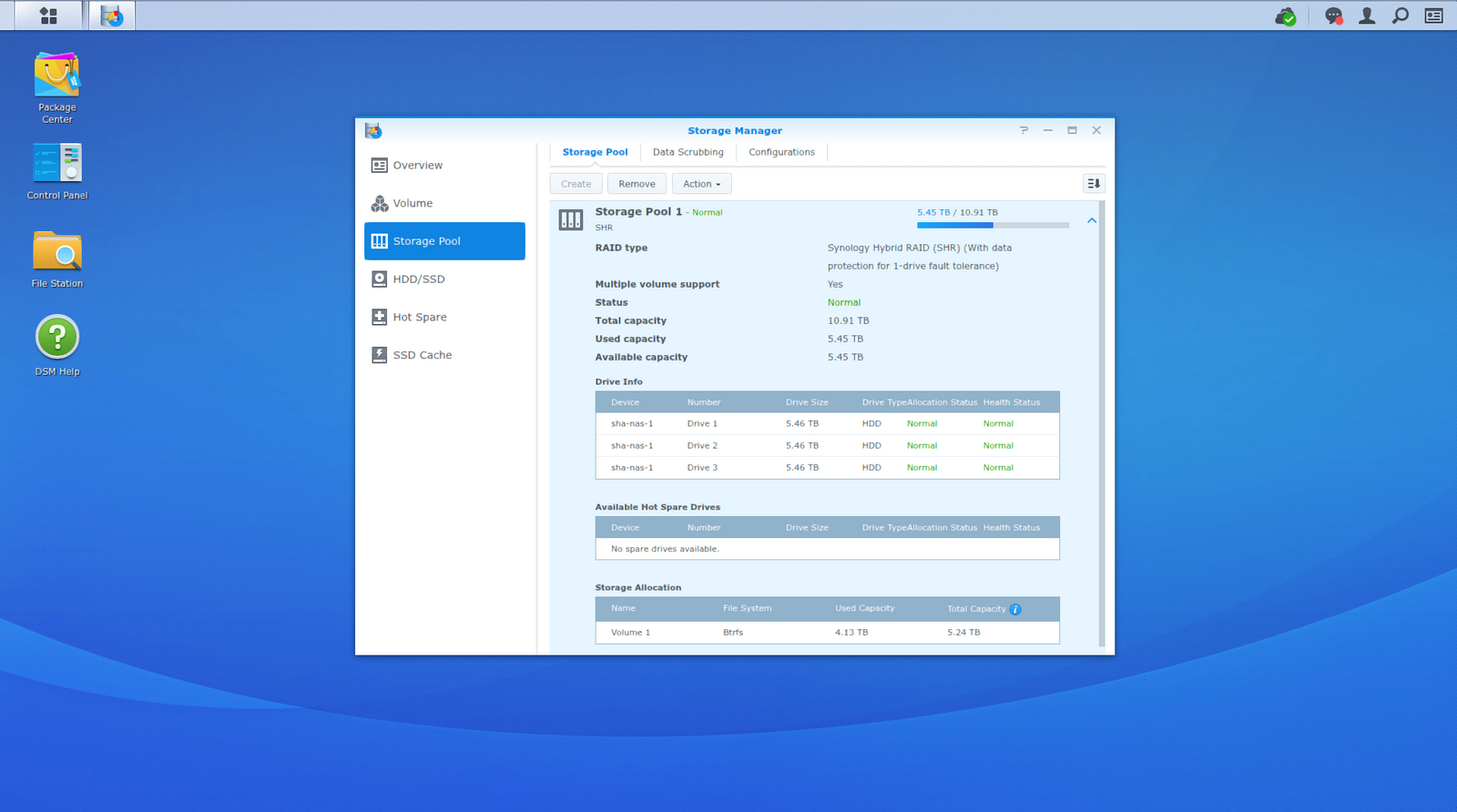Click the help question mark in Storage Manager

1024,130
